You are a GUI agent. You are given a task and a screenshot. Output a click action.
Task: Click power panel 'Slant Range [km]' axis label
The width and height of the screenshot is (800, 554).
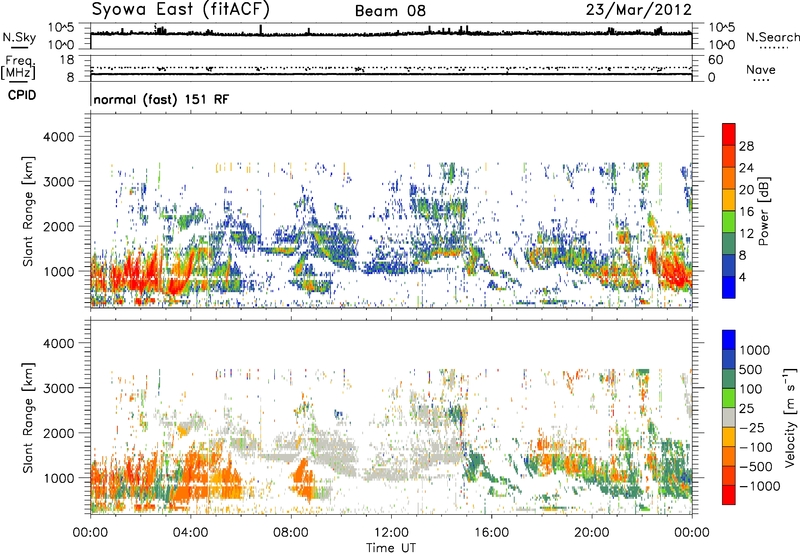28,211
